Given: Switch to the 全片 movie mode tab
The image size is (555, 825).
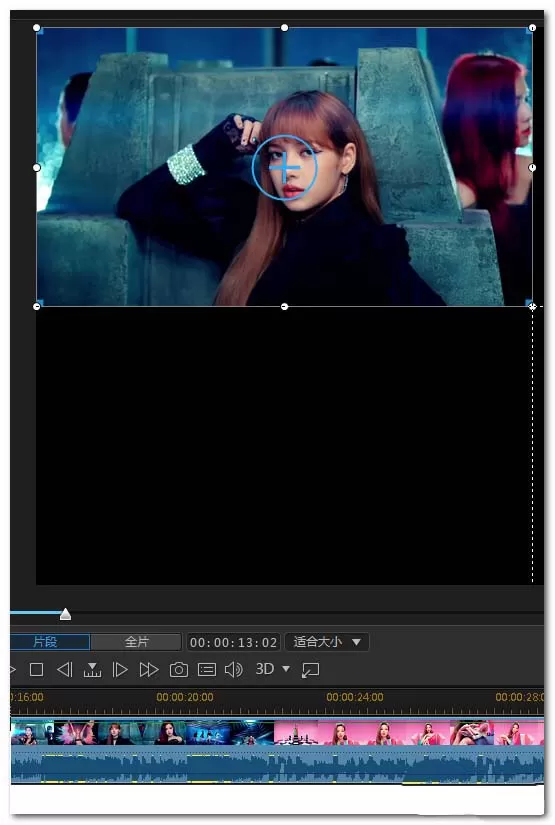Looking at the screenshot, I should pyautogui.click(x=136, y=642).
